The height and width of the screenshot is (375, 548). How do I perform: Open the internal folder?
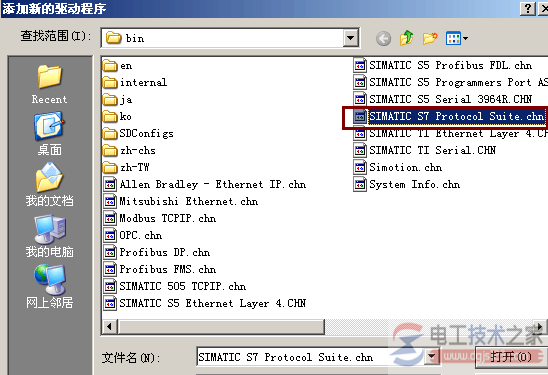tap(135, 82)
